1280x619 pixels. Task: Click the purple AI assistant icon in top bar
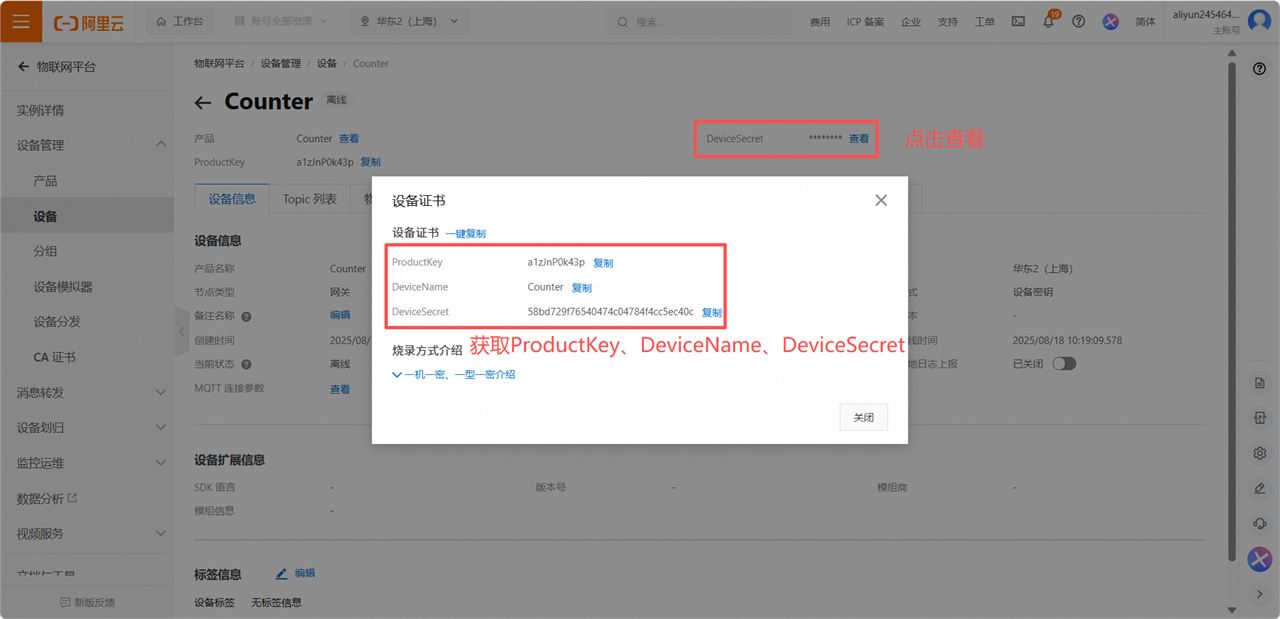1110,21
